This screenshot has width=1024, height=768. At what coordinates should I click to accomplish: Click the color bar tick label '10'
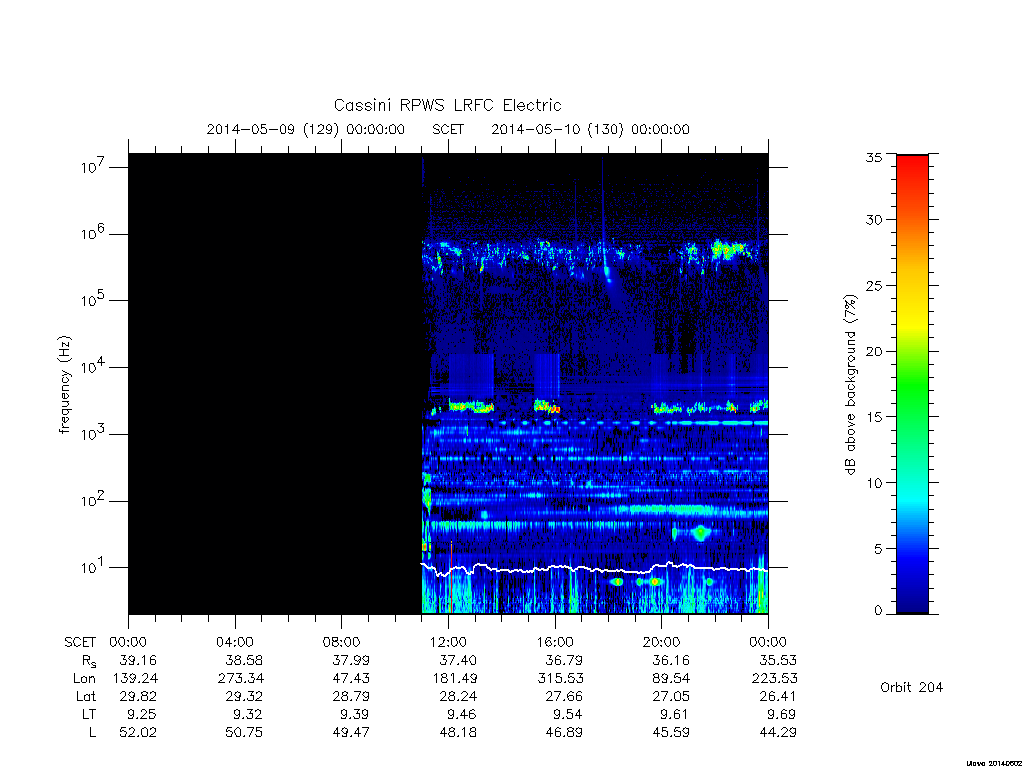[873, 483]
